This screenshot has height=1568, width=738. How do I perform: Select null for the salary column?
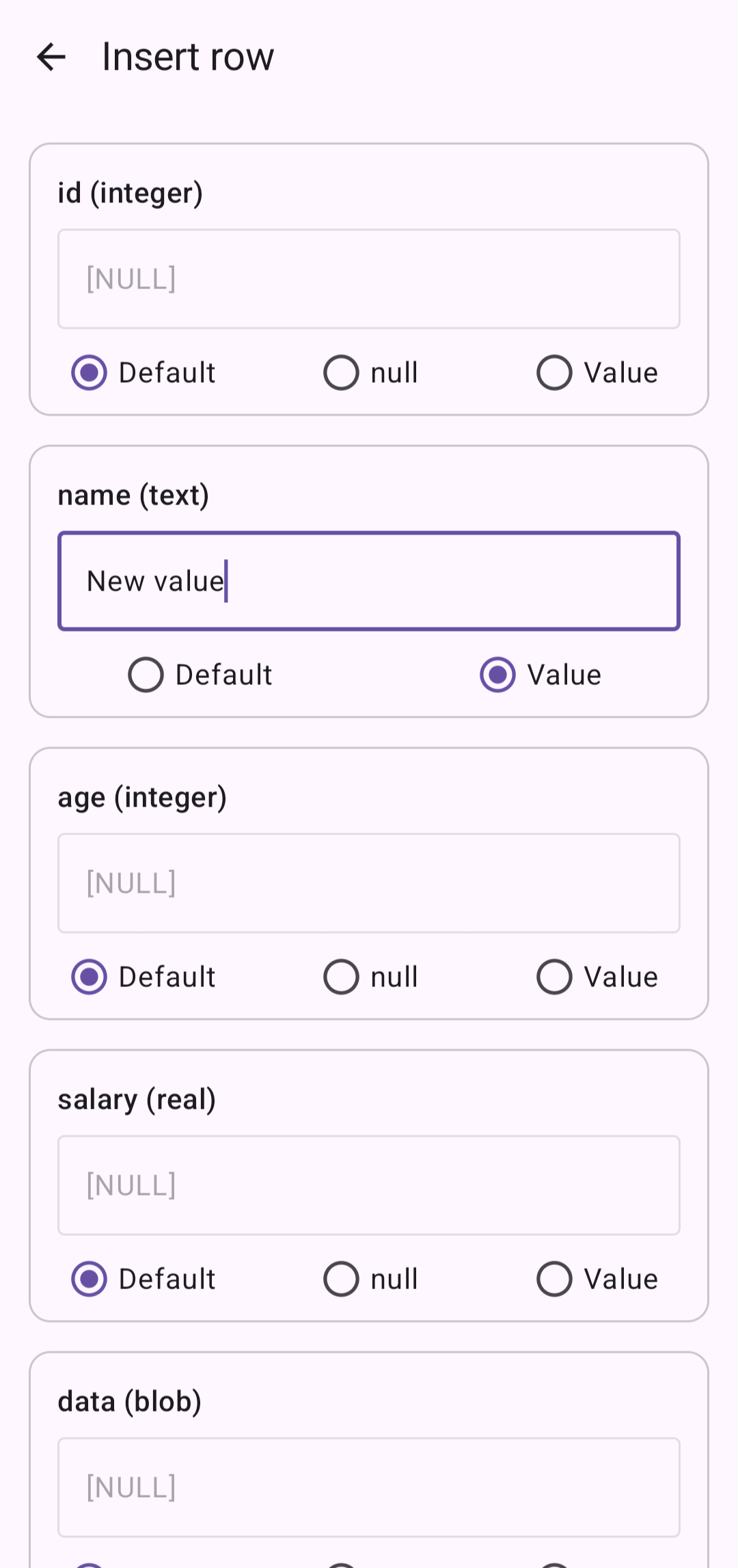342,1279
